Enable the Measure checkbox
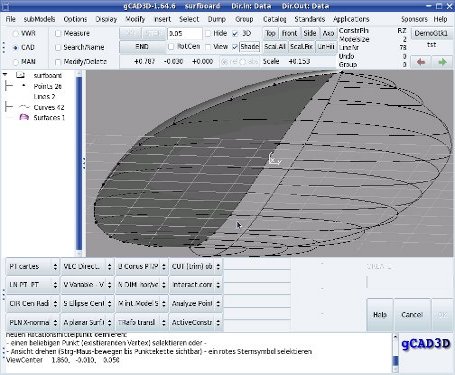The height and width of the screenshot is (375, 455). (x=58, y=33)
